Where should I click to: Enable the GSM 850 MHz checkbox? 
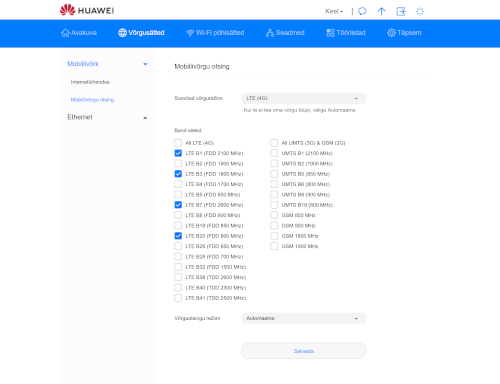click(x=274, y=215)
